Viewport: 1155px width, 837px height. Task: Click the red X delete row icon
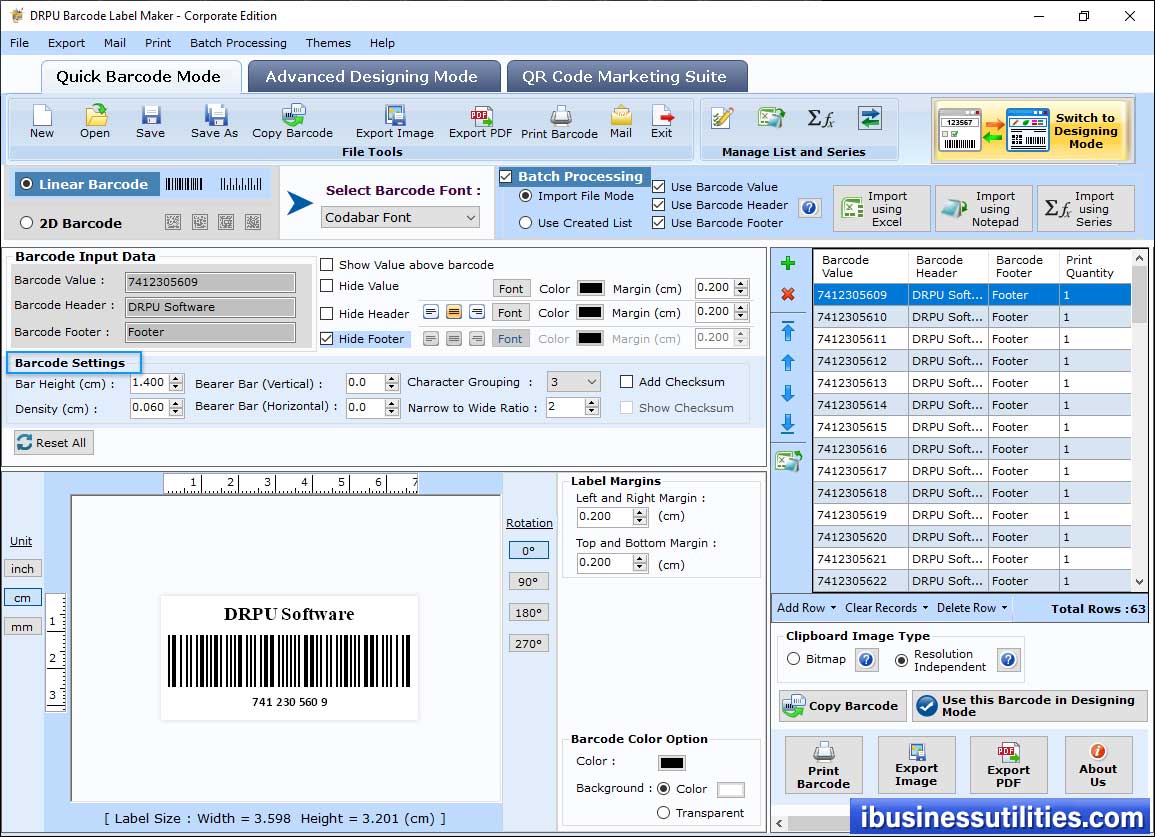point(788,294)
